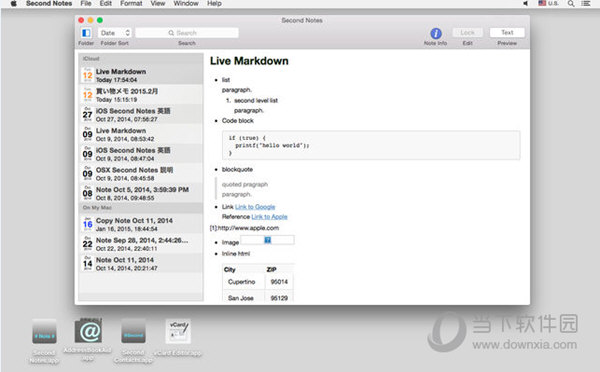This screenshot has height=372, width=600.
Task: Select the OSX Second Notes note
Action: [141, 173]
